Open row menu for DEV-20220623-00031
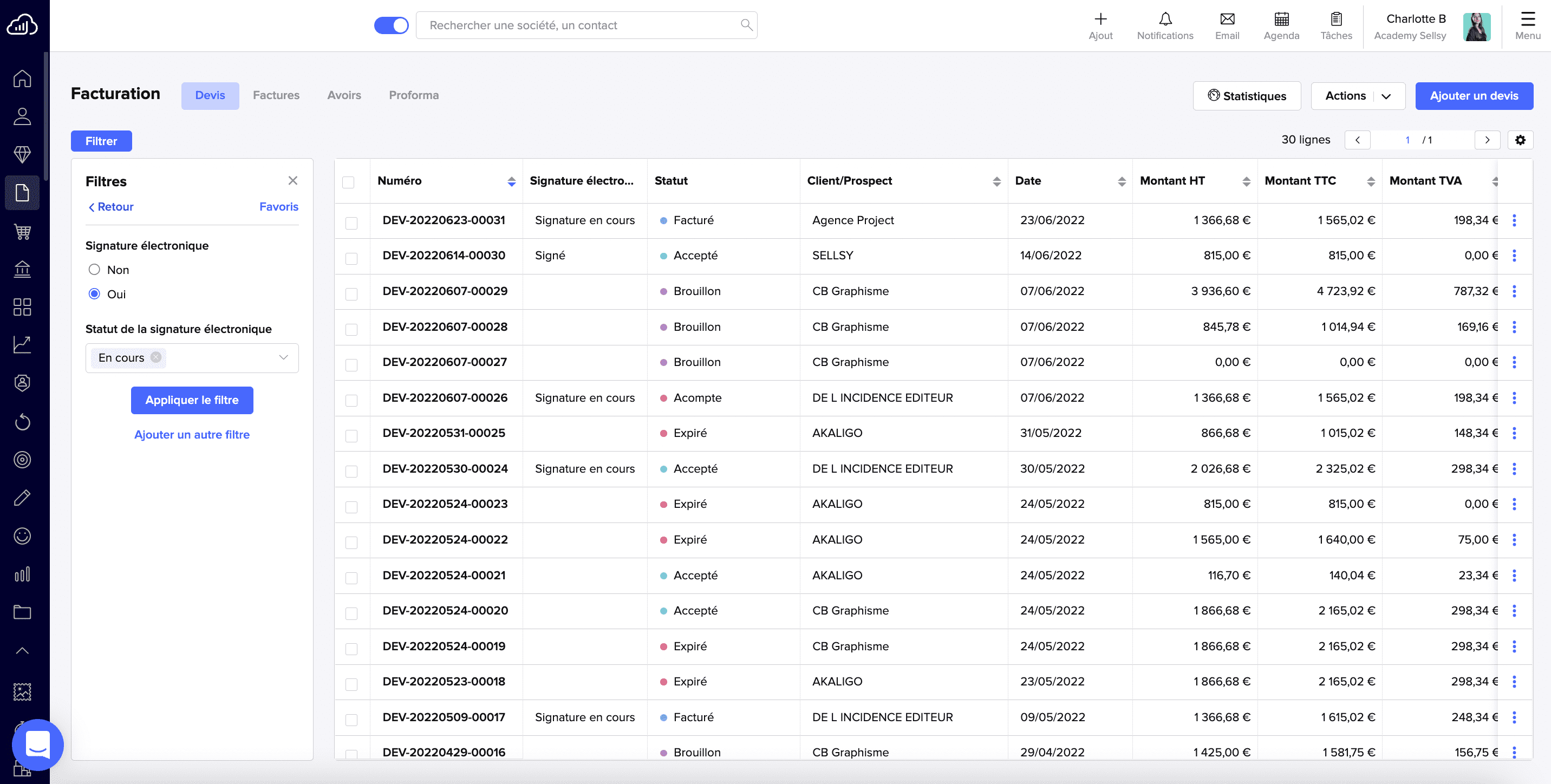Image resolution: width=1551 pixels, height=784 pixels. coord(1514,220)
